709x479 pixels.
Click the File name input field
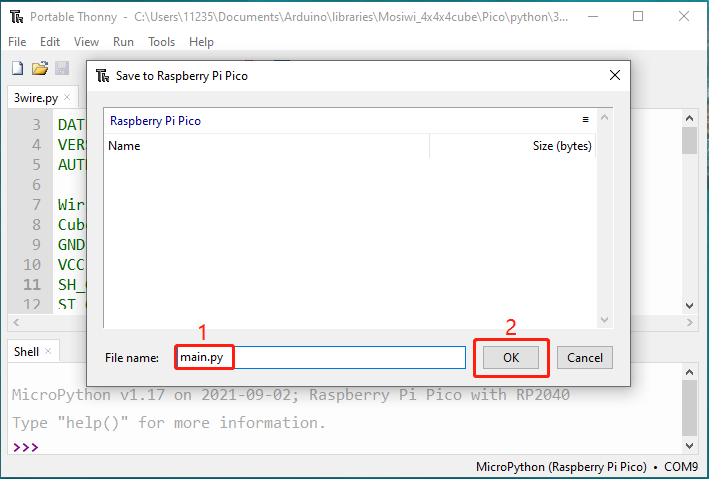click(321, 357)
